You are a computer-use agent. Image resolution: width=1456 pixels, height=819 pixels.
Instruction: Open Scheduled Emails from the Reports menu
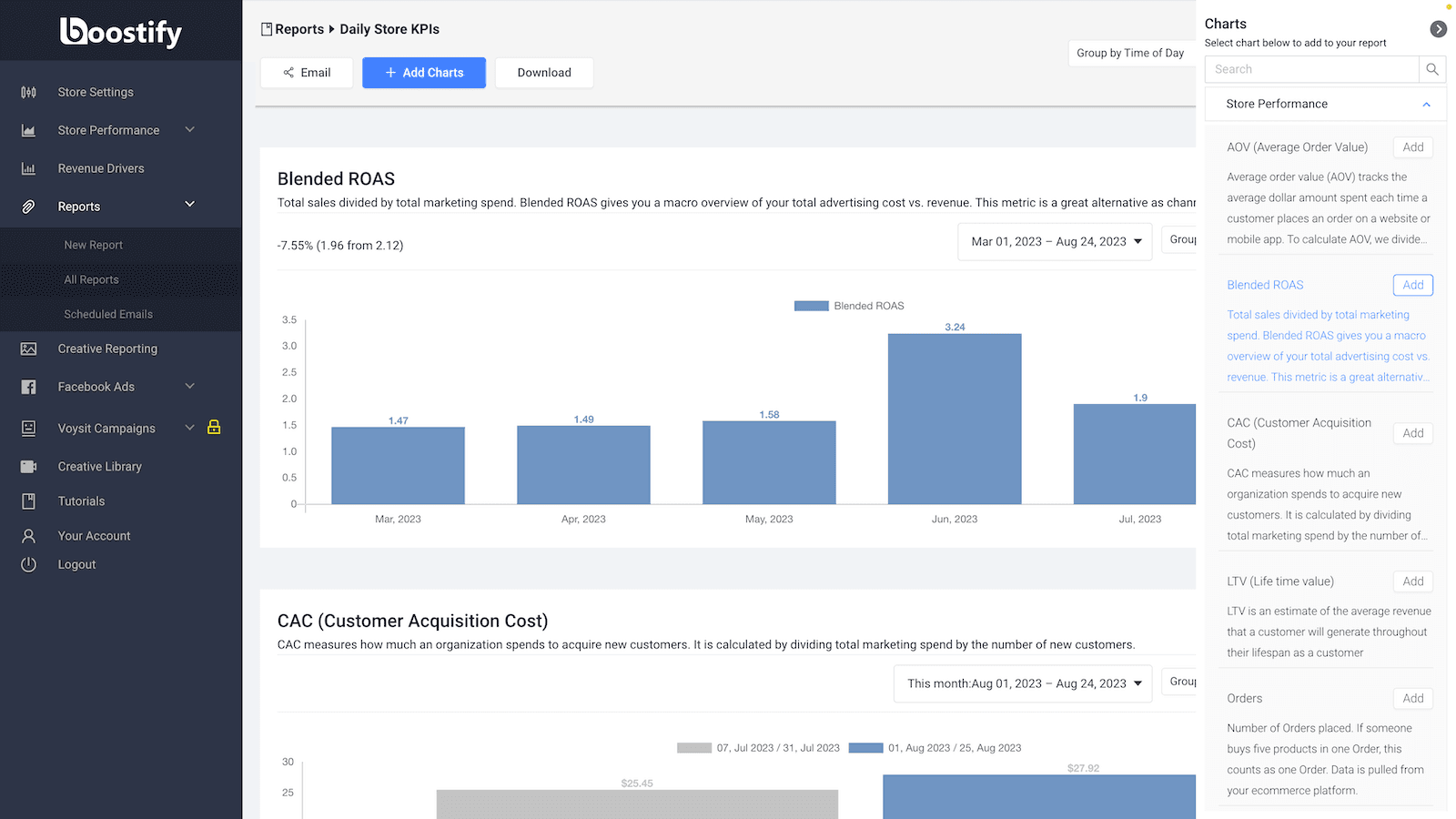coord(107,313)
